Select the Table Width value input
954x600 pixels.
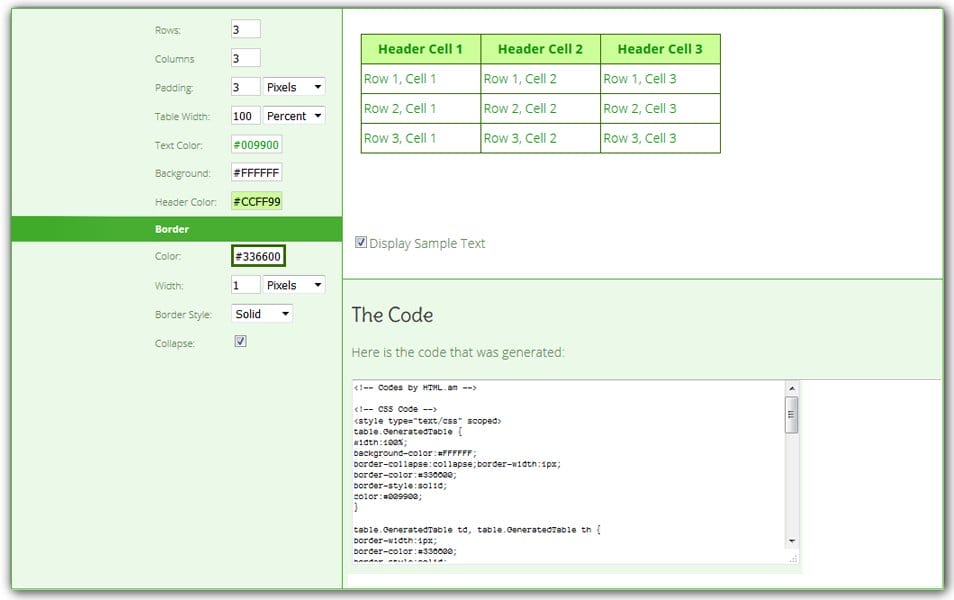tap(248, 116)
